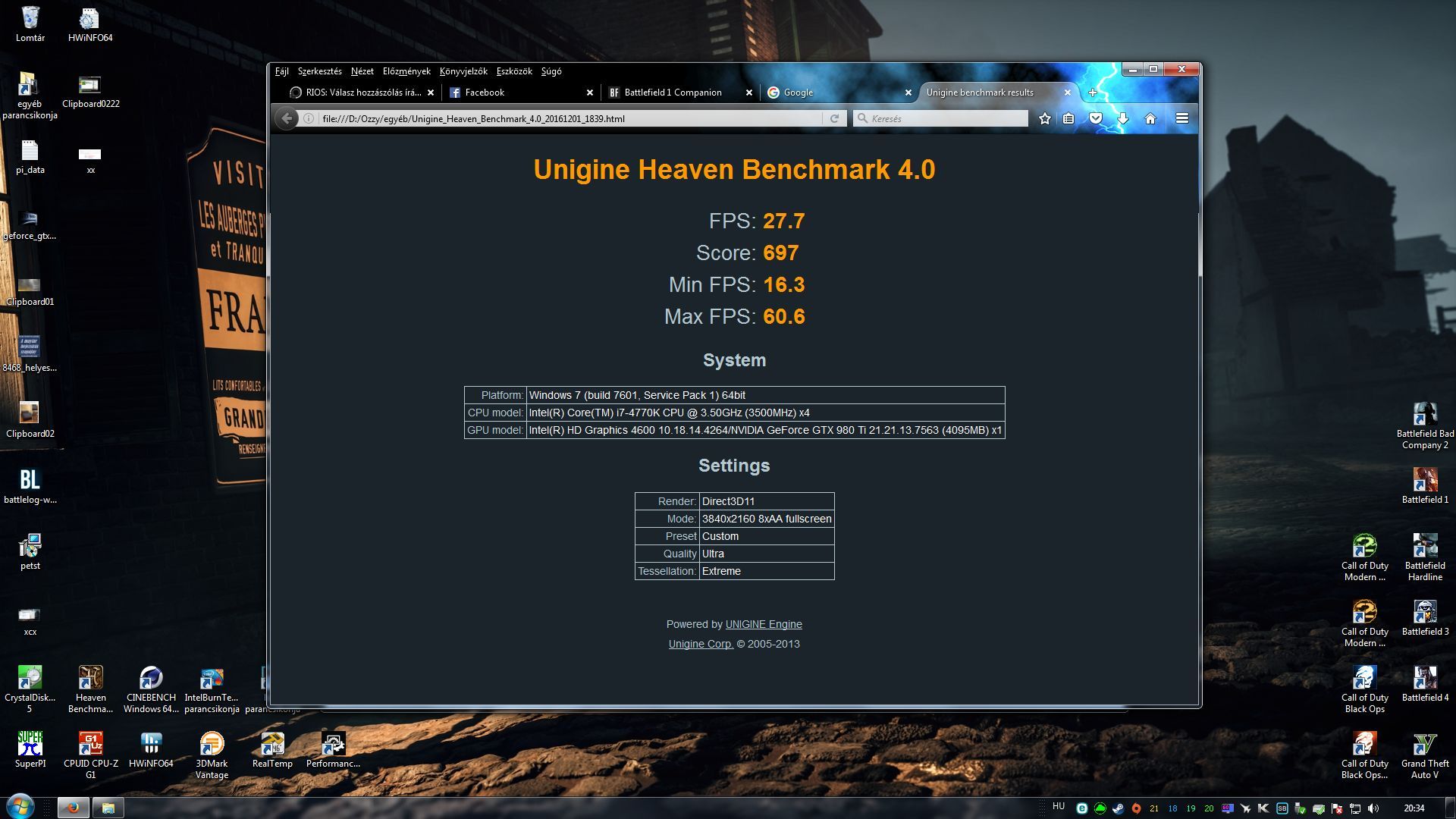Select the RealTemp desktop shortcut
Screen dimensions: 1456x819
[x=272, y=749]
